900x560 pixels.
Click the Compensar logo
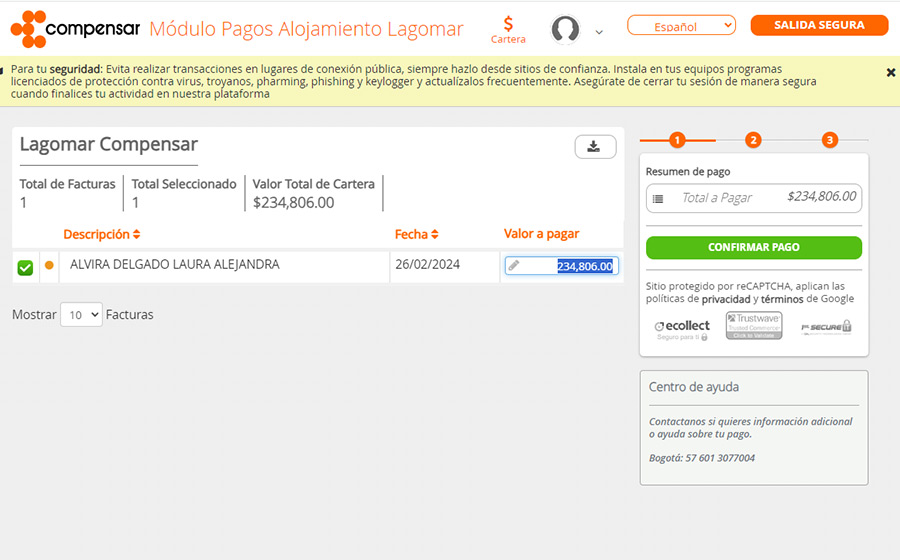(75, 29)
